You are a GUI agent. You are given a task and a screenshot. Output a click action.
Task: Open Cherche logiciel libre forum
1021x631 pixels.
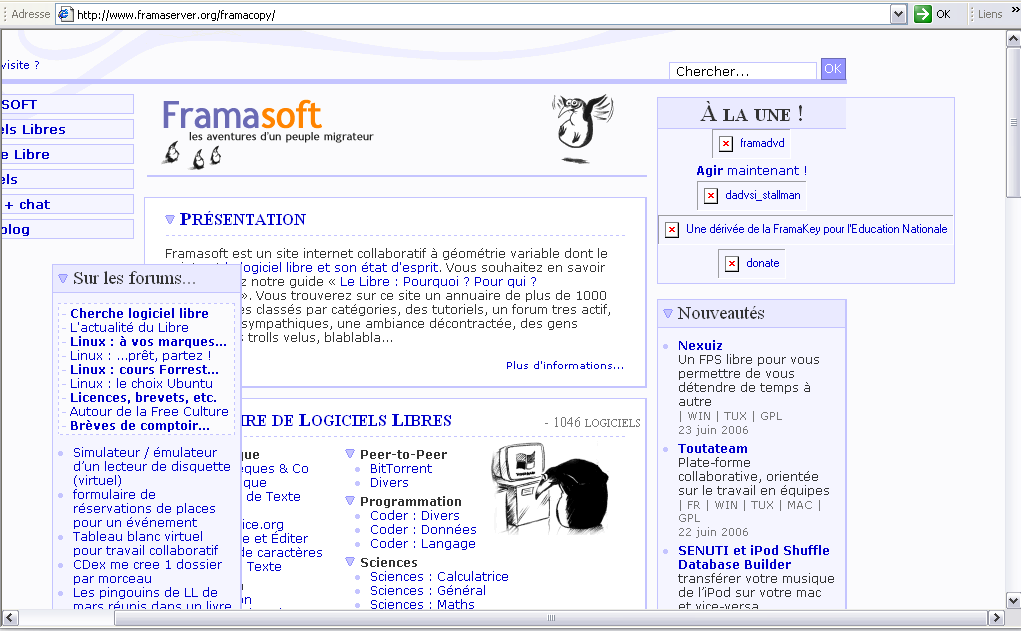pyautogui.click(x=139, y=313)
